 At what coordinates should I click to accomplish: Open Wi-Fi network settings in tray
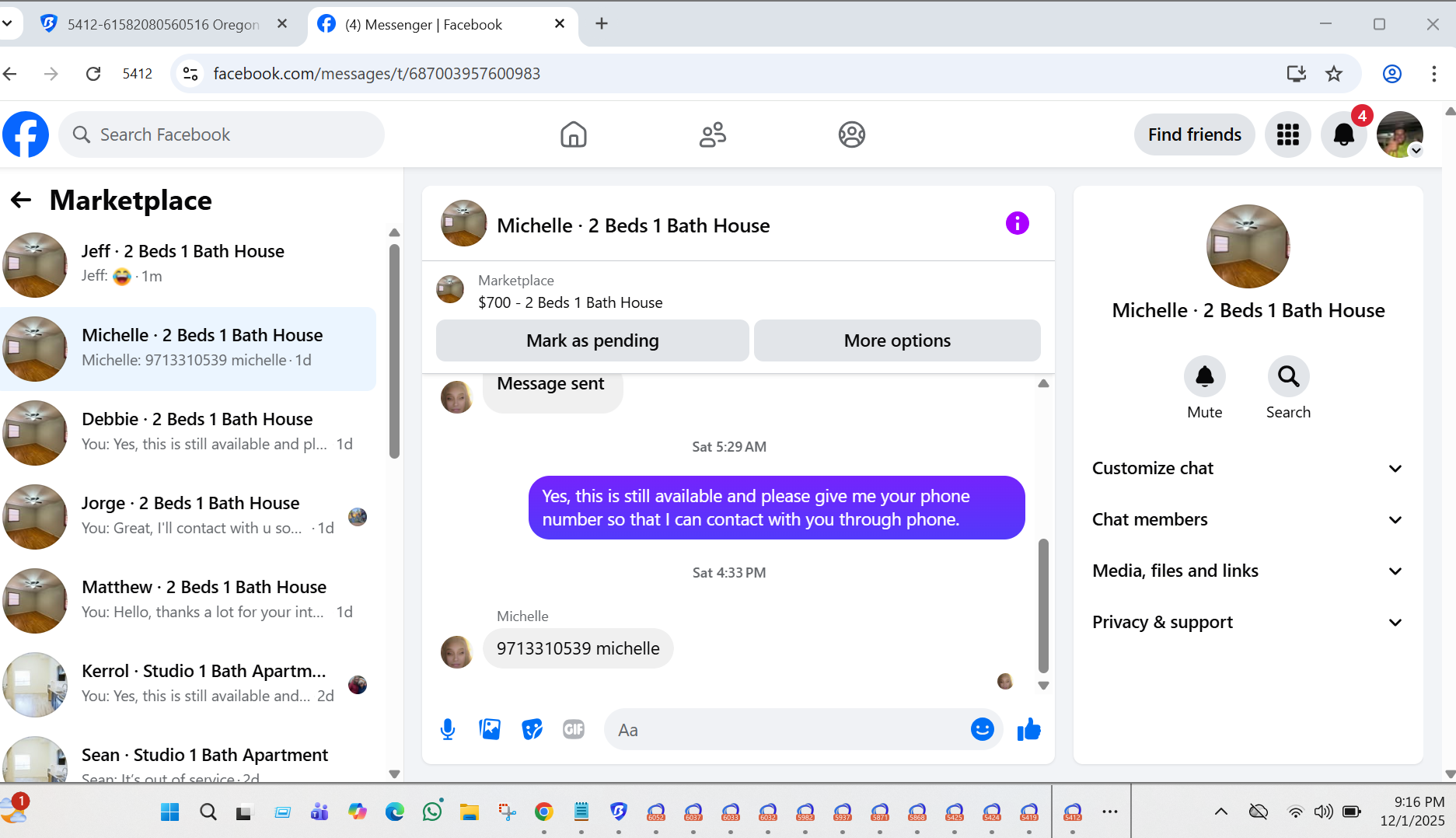click(x=1295, y=812)
